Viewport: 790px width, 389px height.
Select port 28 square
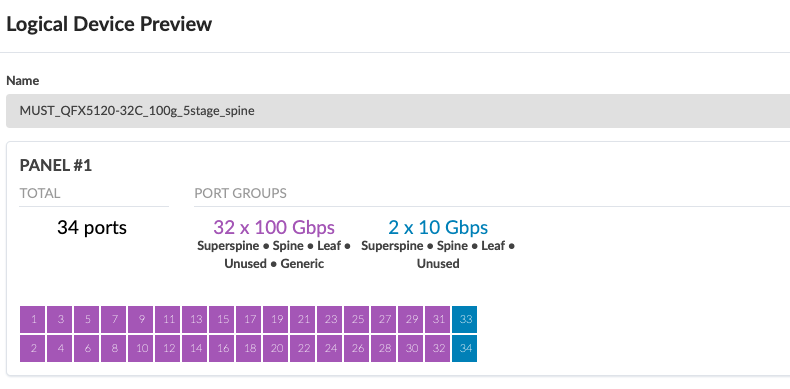point(383,349)
